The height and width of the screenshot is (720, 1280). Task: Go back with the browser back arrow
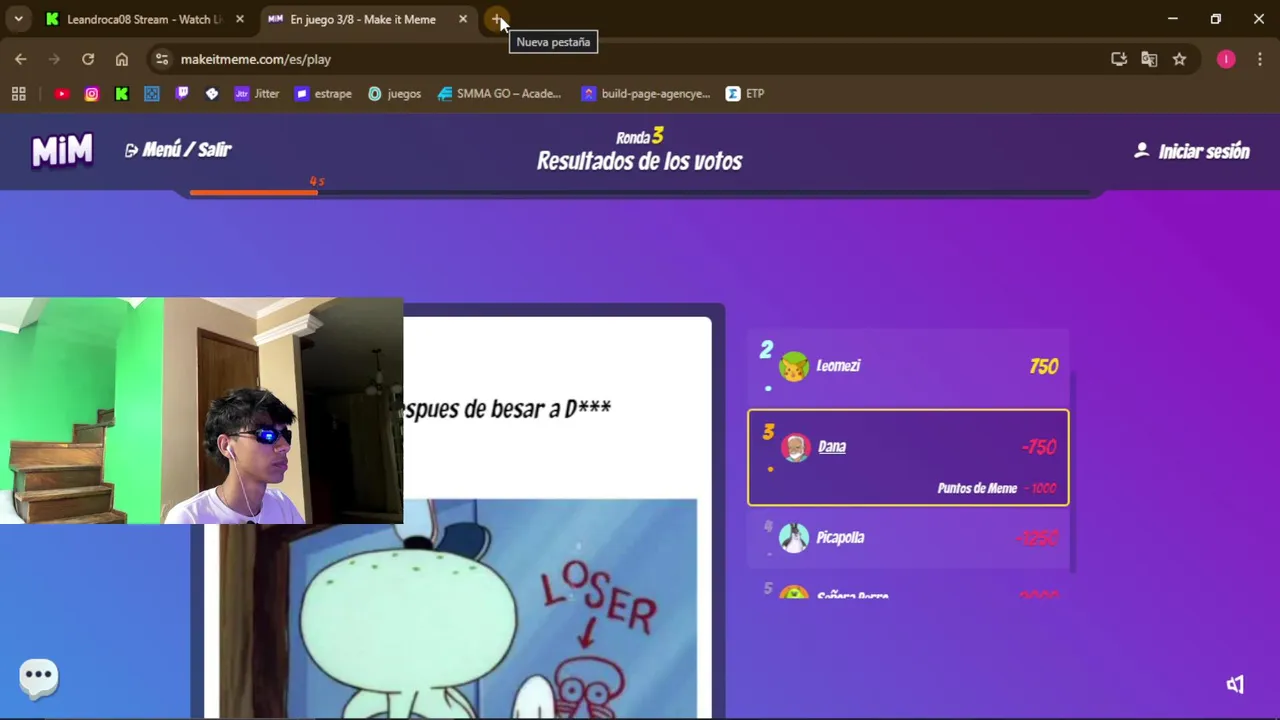pos(21,59)
